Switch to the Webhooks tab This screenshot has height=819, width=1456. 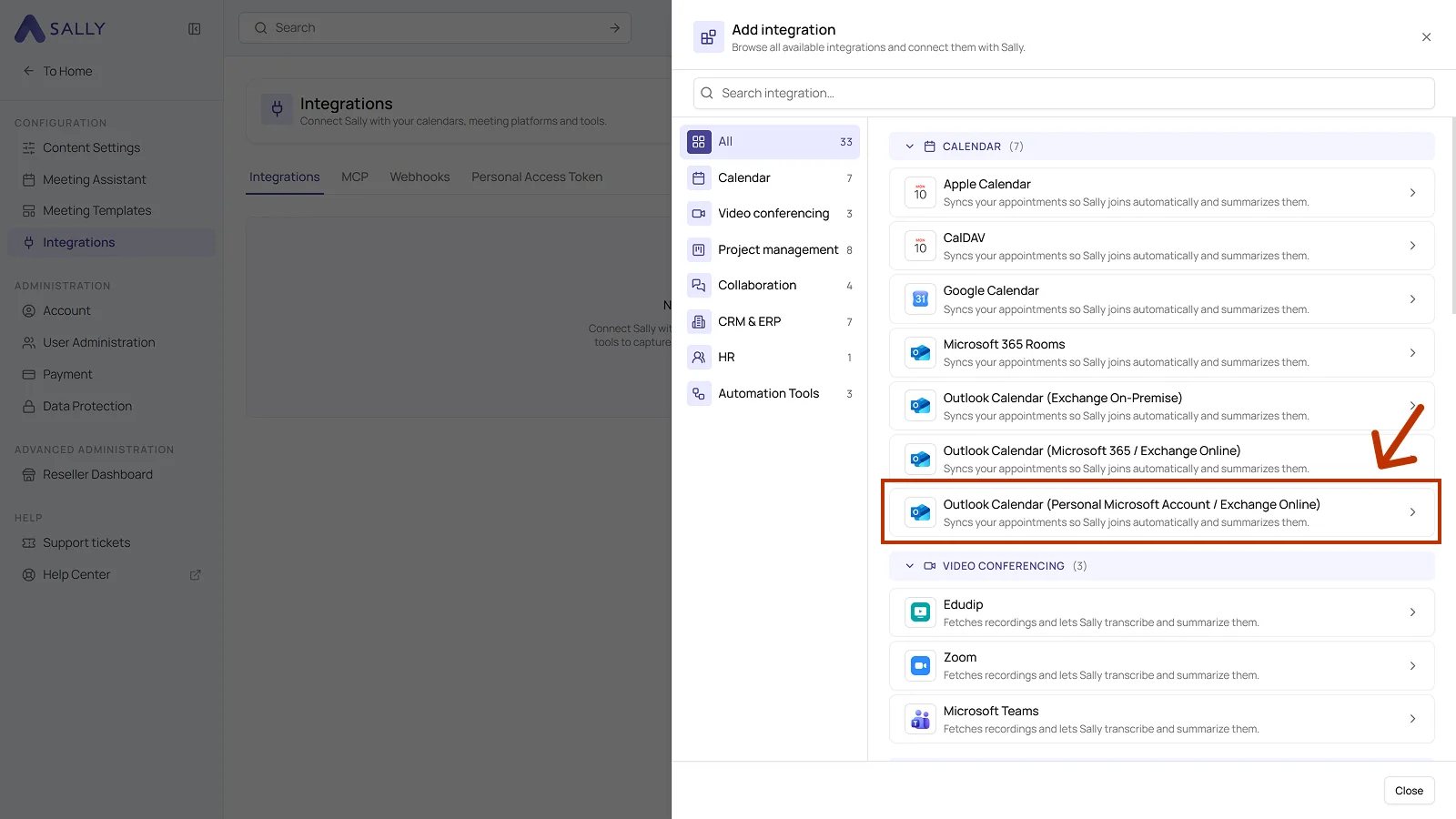pos(420,177)
